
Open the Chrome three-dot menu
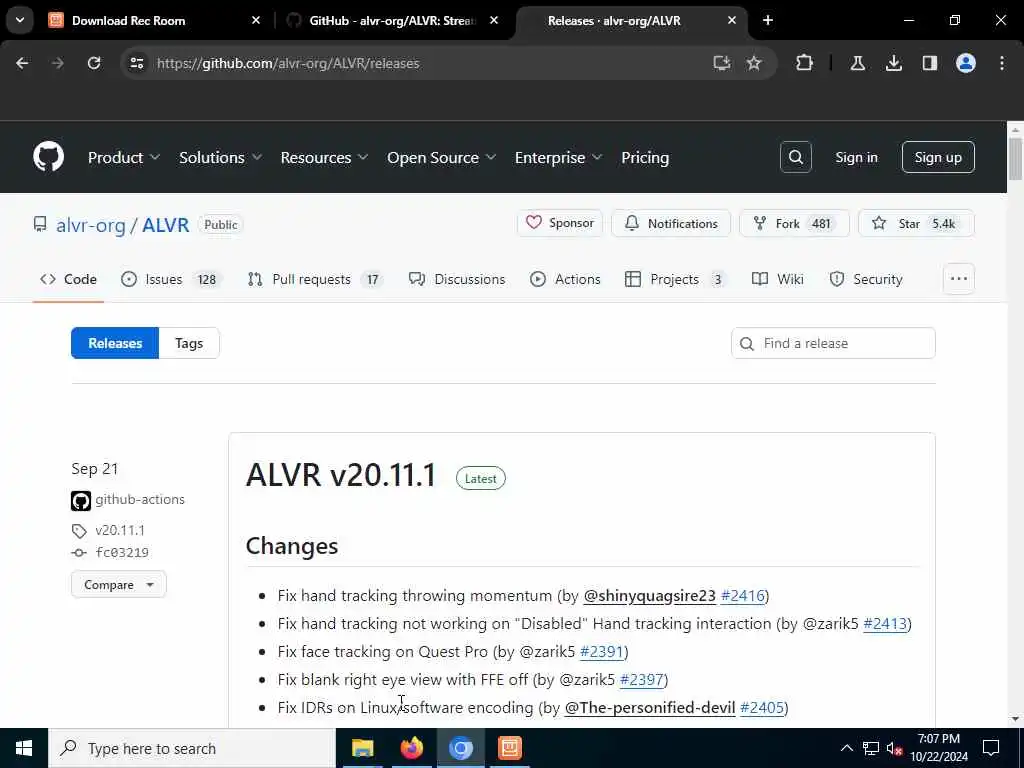pos(1002,63)
